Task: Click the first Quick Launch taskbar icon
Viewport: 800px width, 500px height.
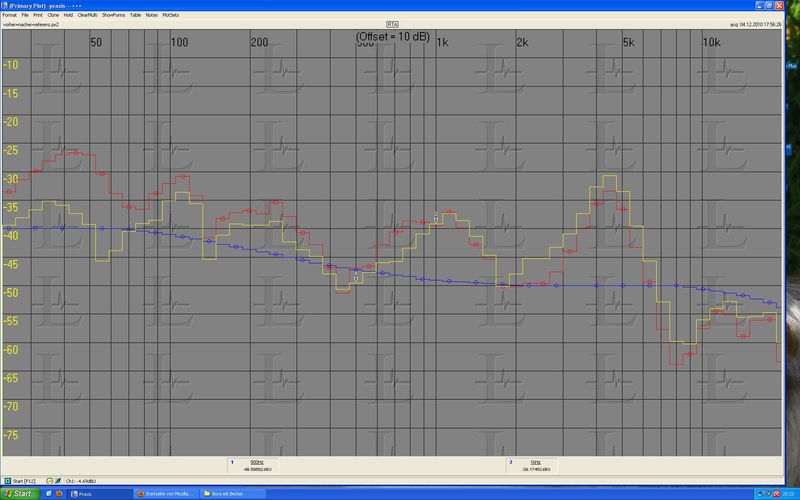Action: (49, 494)
